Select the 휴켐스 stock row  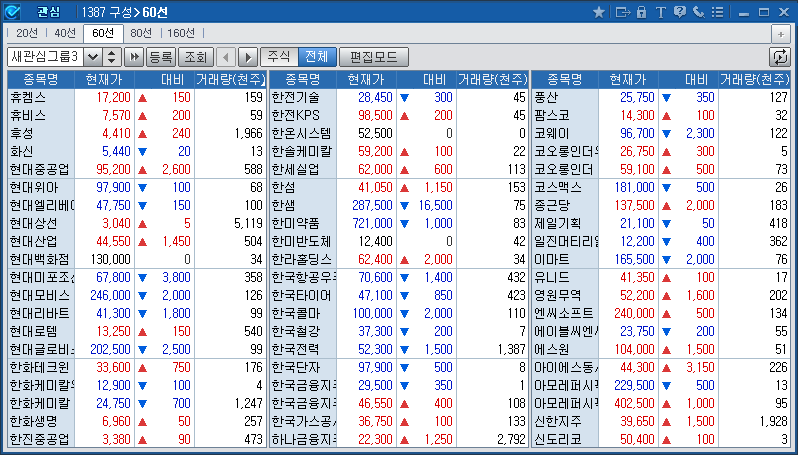tap(137, 97)
